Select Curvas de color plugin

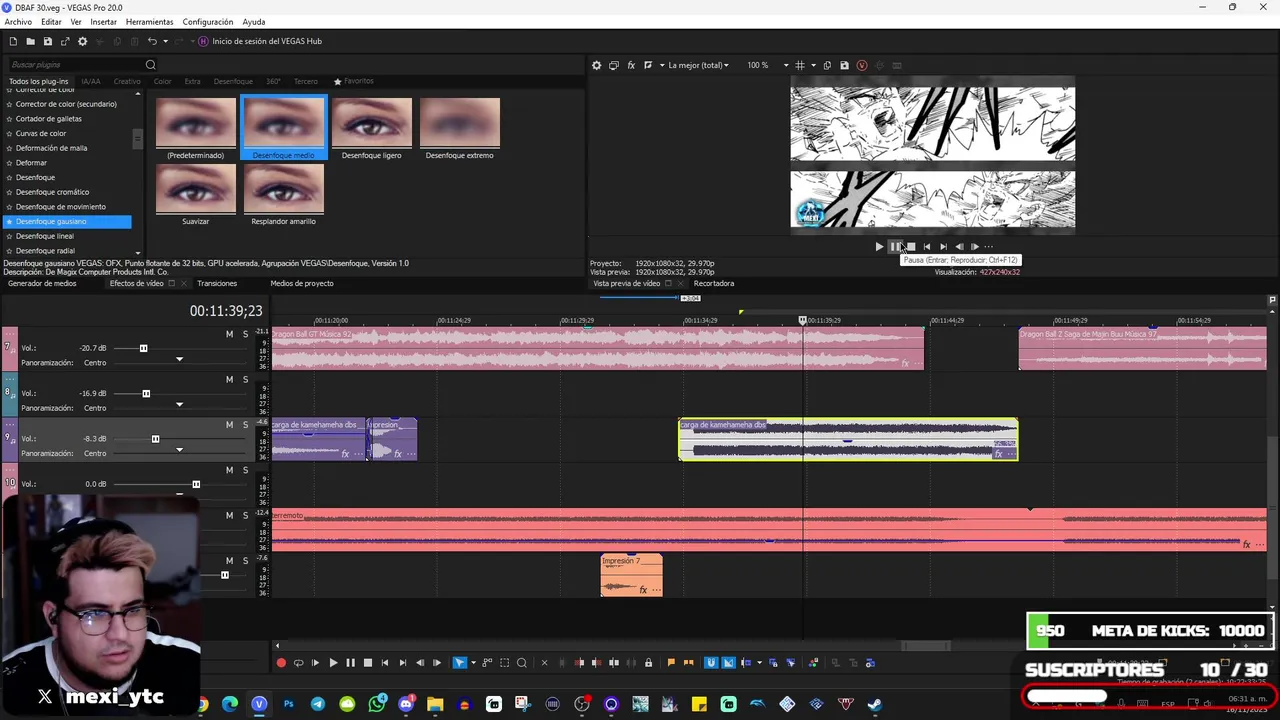point(41,133)
